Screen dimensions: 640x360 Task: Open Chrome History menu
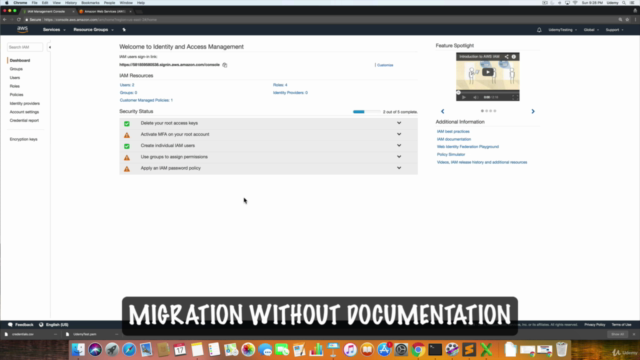tap(71, 3)
